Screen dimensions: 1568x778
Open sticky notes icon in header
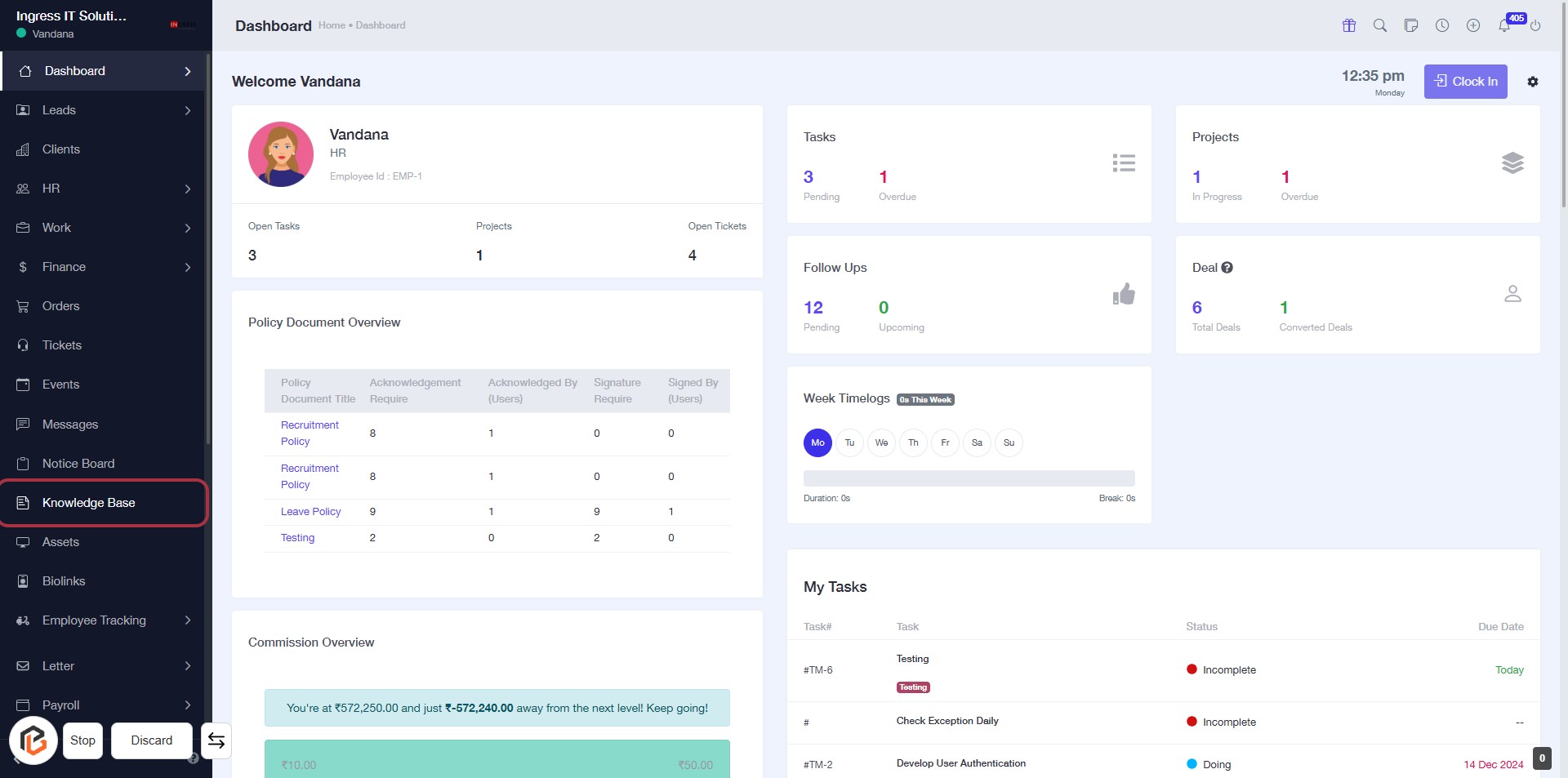coord(1411,25)
